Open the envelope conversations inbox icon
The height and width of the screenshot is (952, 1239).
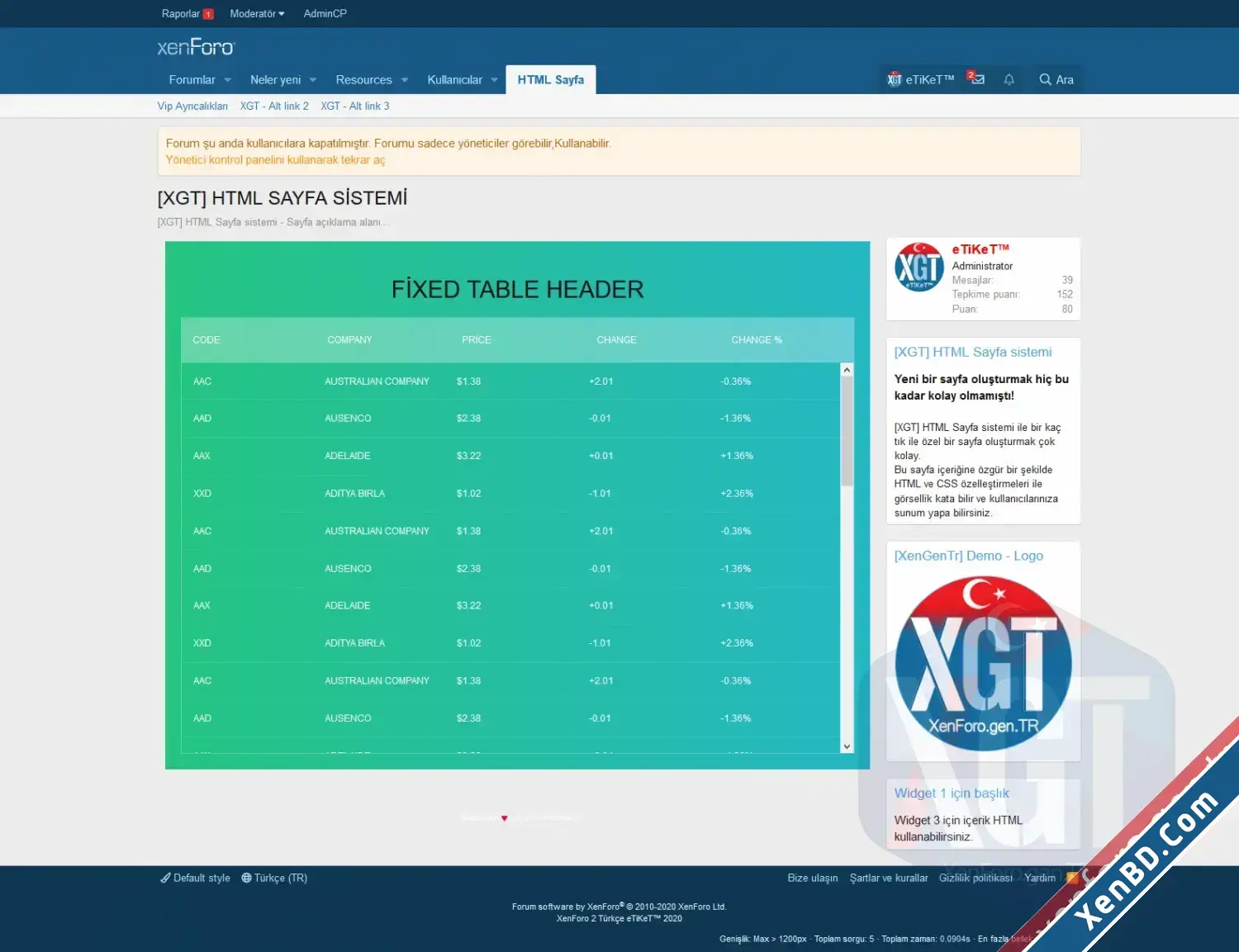(976, 78)
